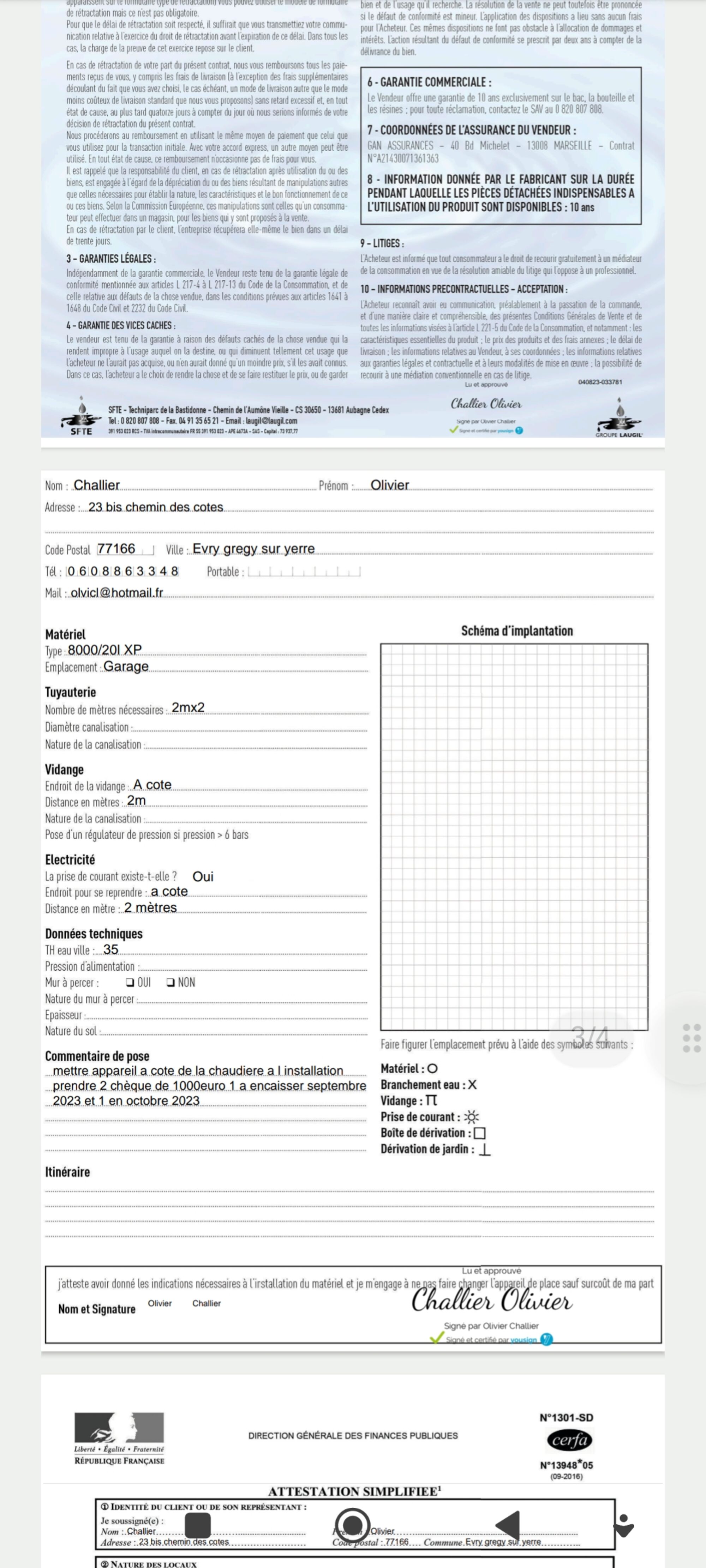This screenshot has height=1568, width=706.
Task: Open recent apps via square button
Action: [197, 1526]
